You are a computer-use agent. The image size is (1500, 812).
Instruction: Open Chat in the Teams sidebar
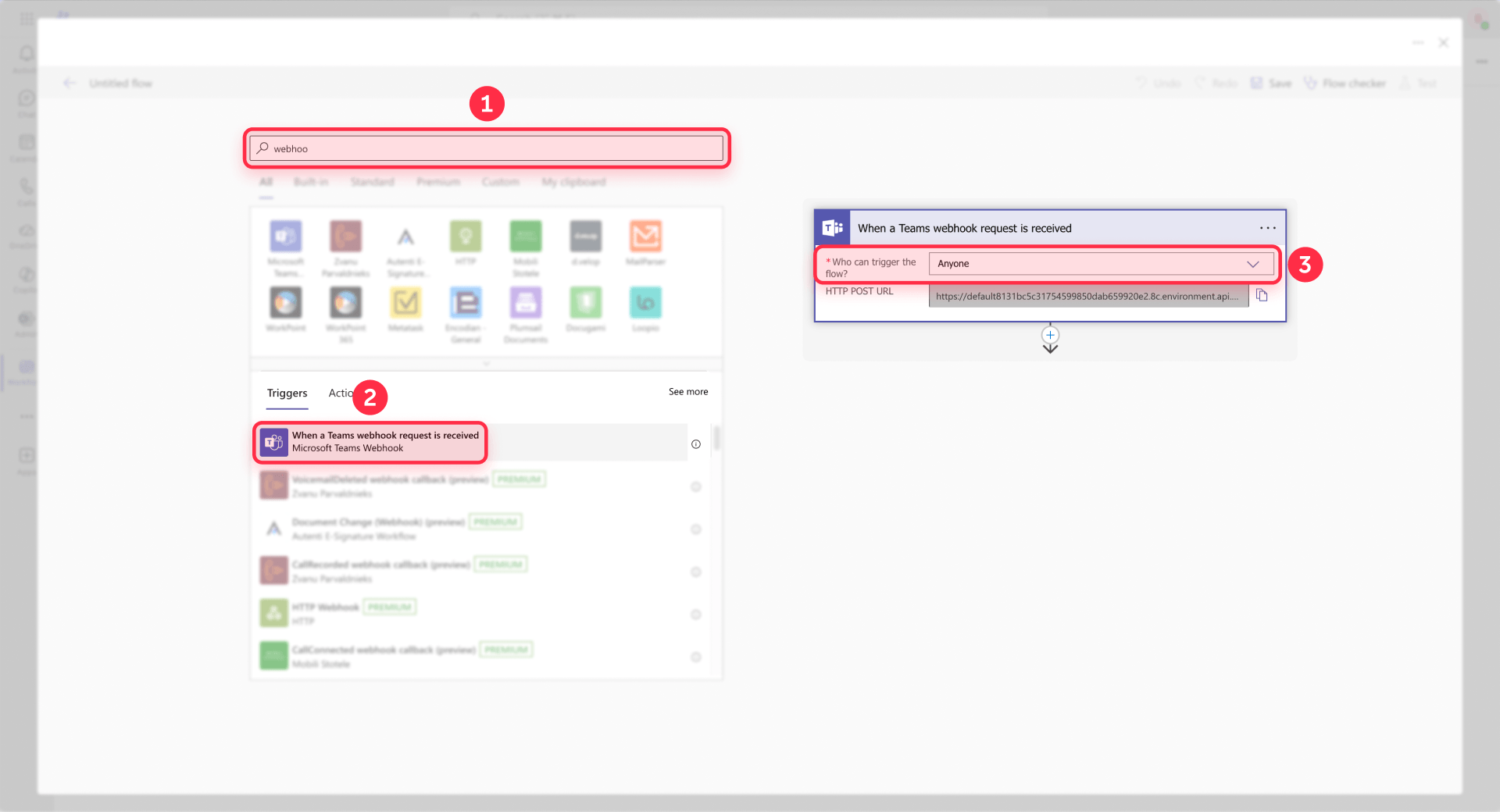coord(27,103)
